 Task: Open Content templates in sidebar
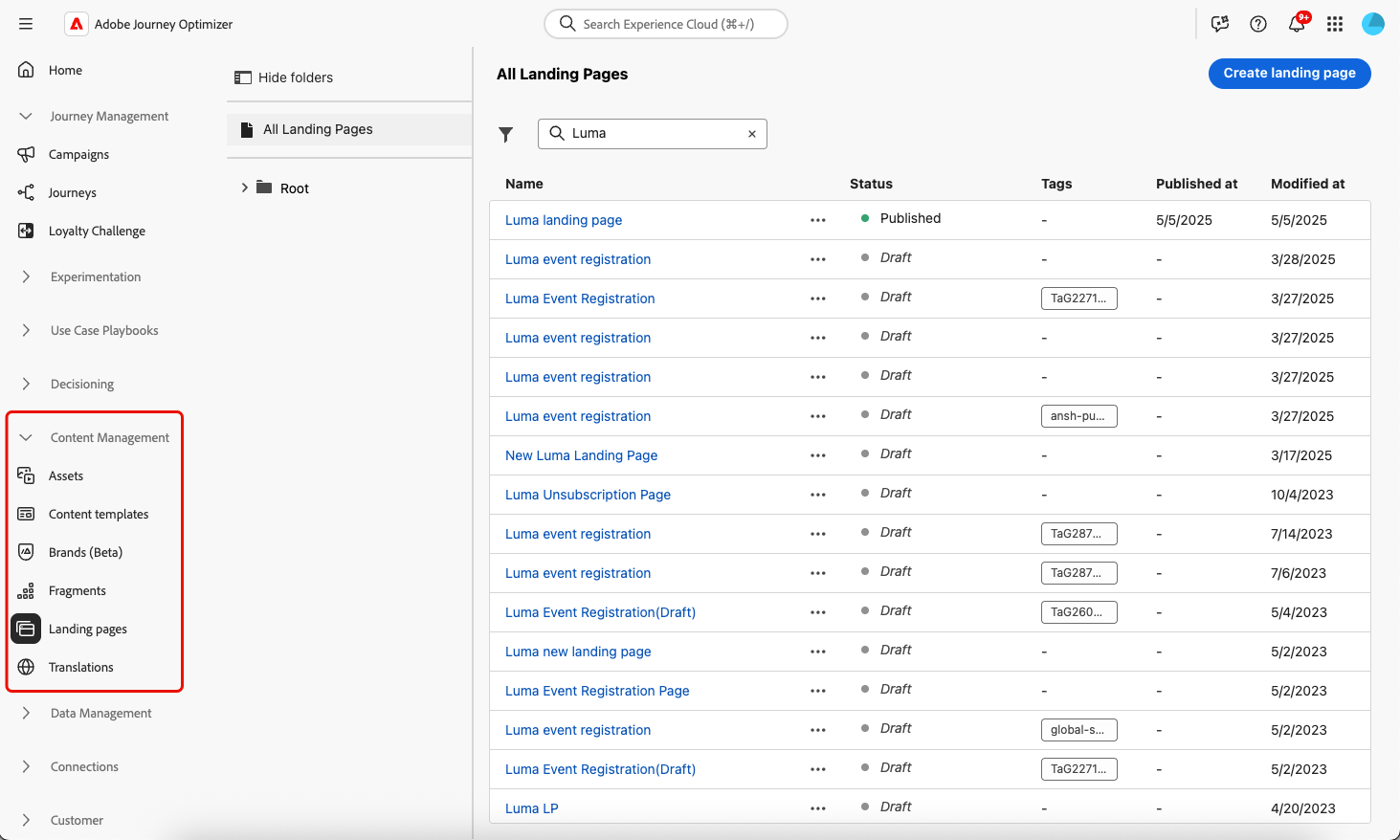tap(98, 514)
